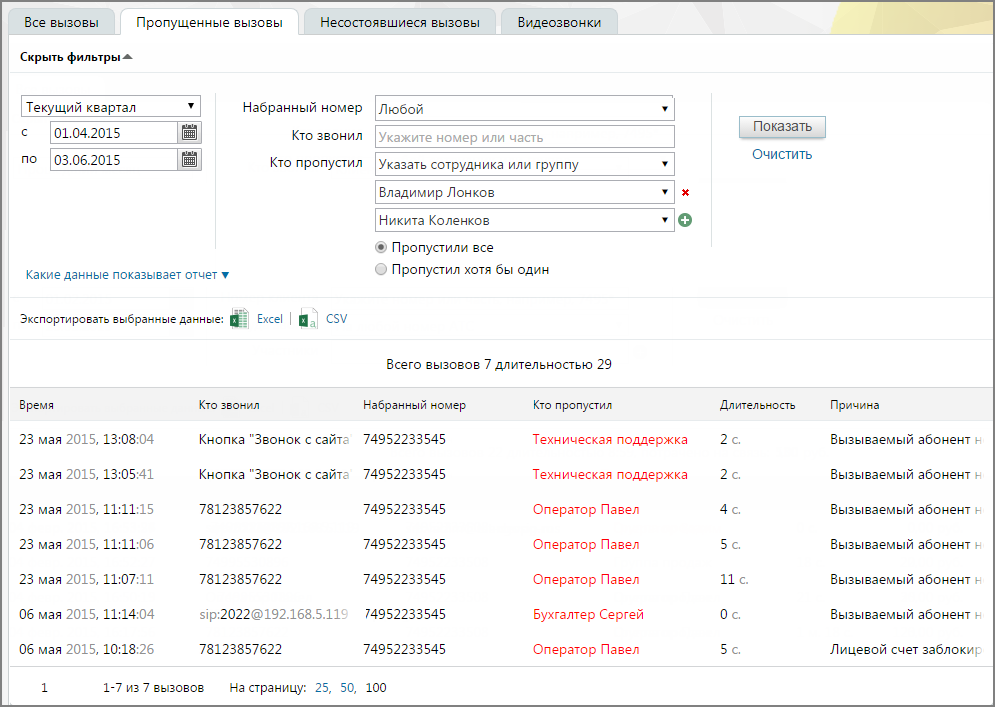
Task: Switch to 'Все вызовы' tab
Action: (62, 23)
